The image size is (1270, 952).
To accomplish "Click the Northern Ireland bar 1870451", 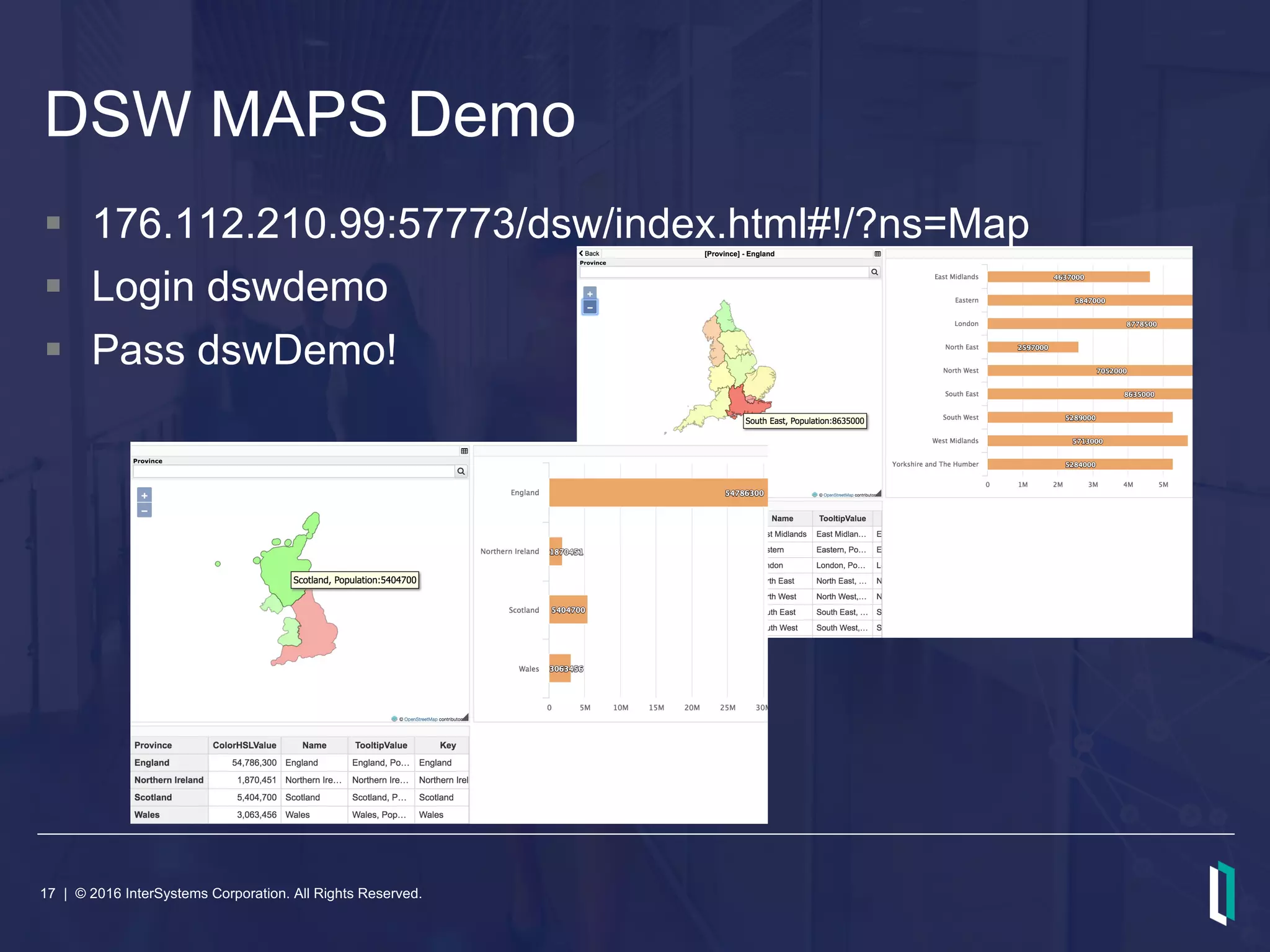I will click(x=556, y=552).
